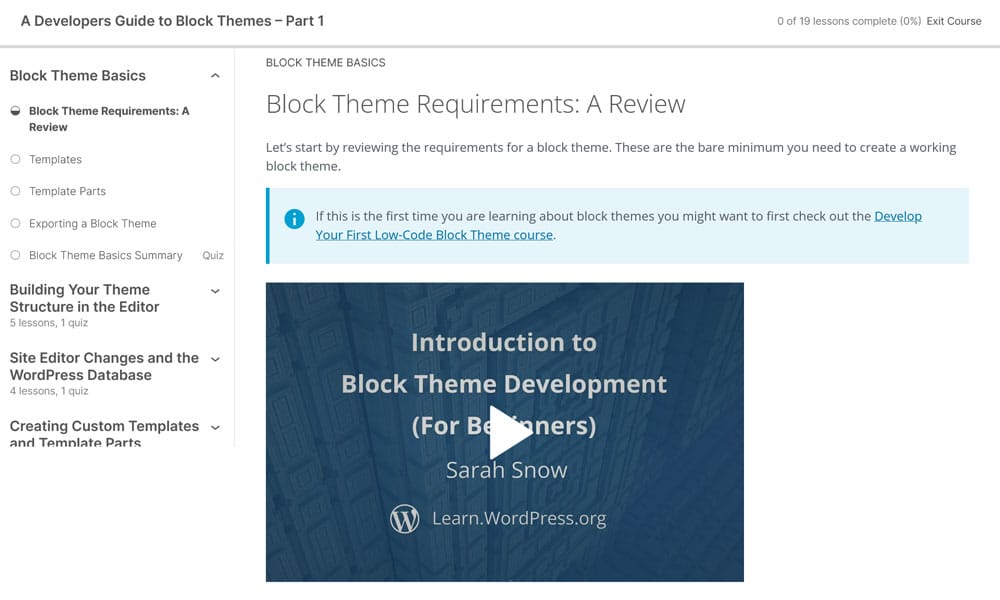Open Block Theme Basics Summary quiz
Screen dimensions: 1000x600
point(106,255)
